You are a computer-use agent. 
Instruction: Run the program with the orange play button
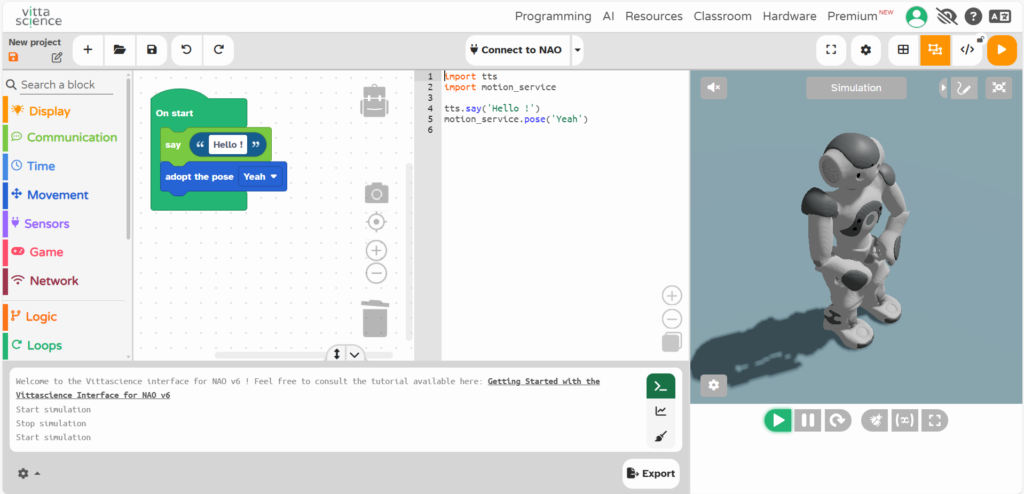point(1001,50)
